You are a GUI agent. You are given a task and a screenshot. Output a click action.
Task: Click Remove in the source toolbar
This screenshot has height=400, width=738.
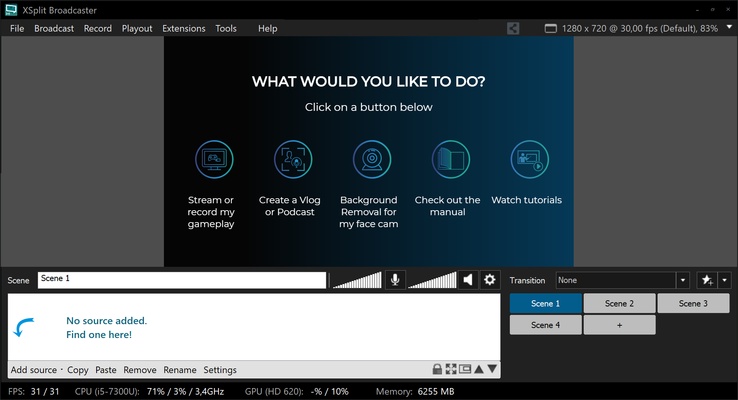click(140, 369)
